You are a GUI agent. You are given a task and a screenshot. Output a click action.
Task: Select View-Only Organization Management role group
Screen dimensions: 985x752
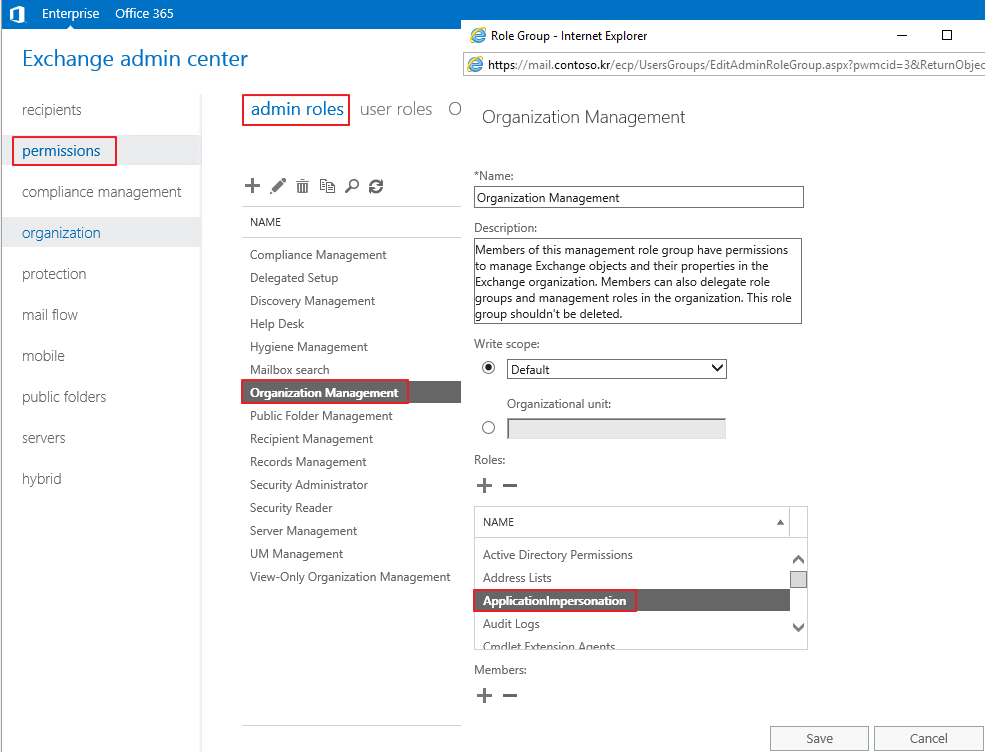350,577
